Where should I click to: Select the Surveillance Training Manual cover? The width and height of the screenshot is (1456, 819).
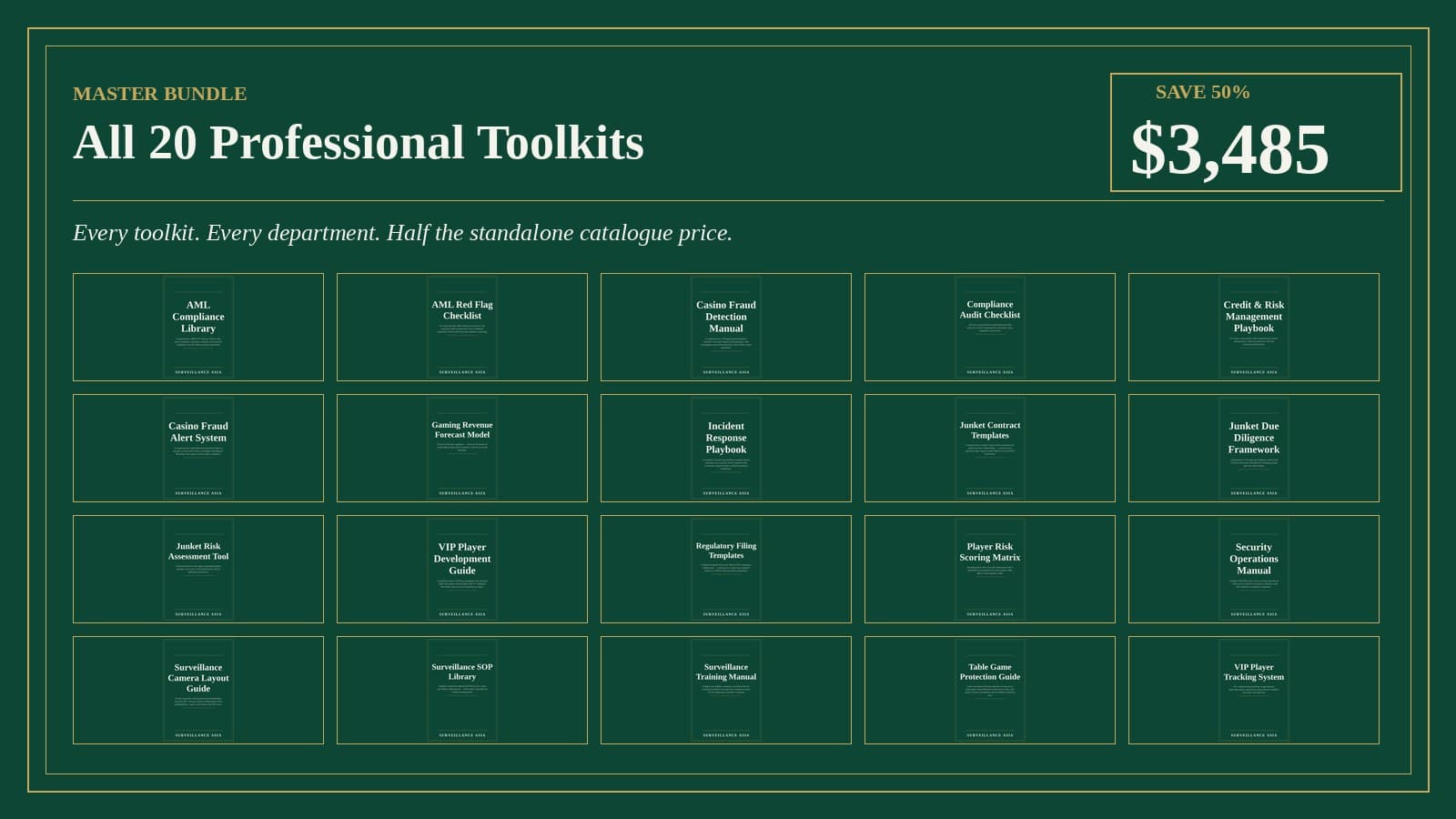(726, 690)
